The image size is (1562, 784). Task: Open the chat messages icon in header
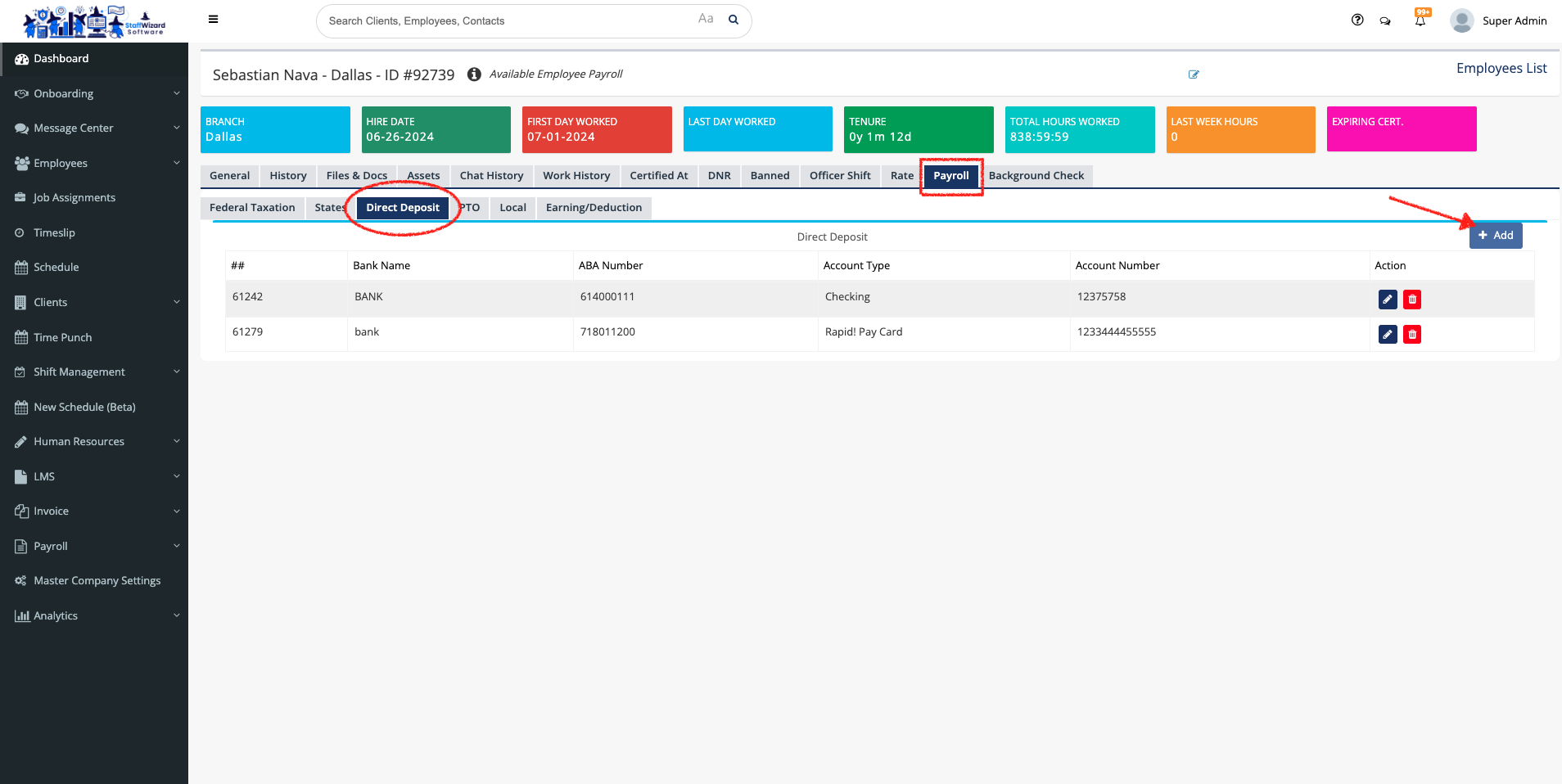1385,21
